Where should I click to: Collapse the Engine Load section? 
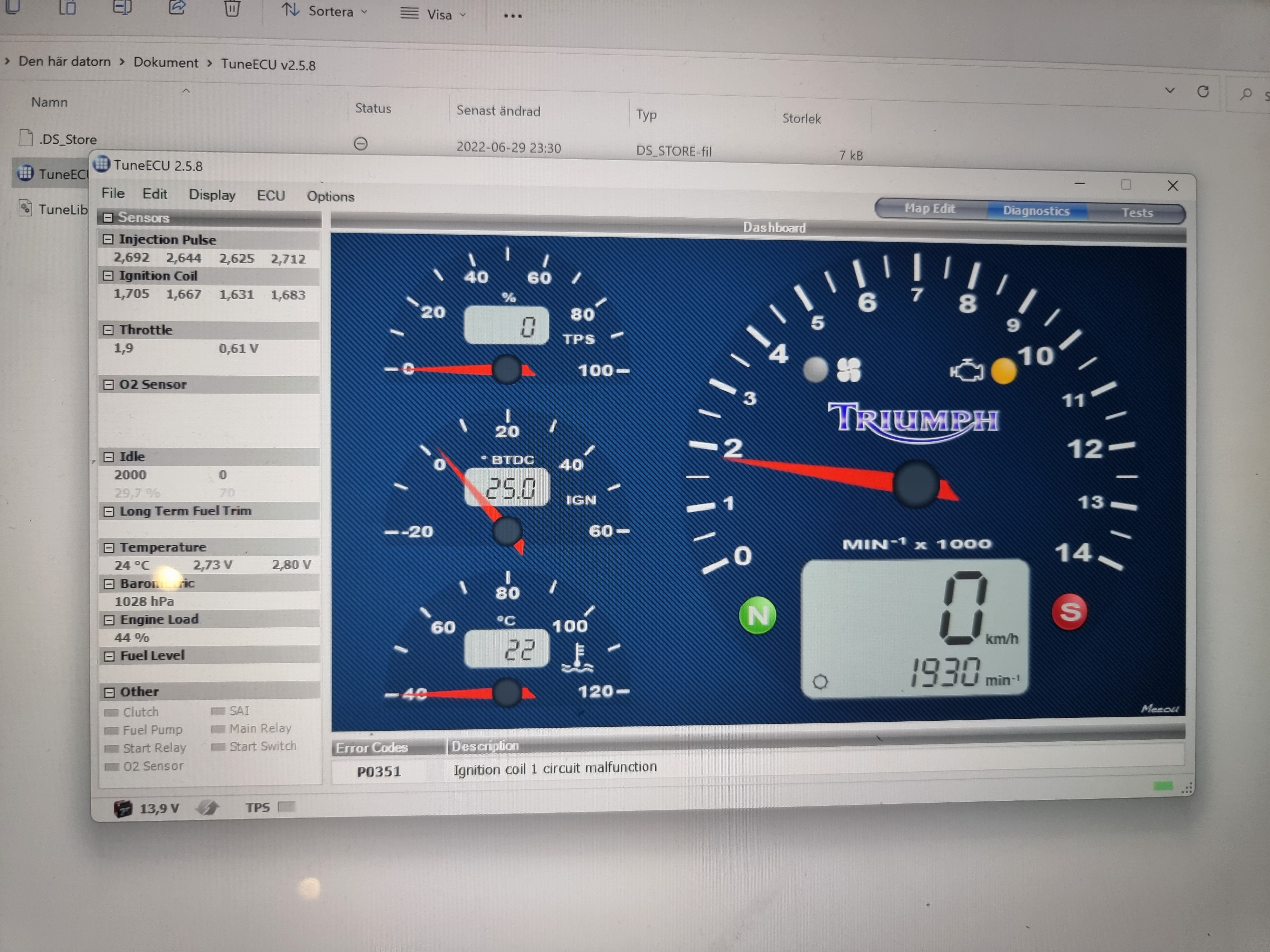[x=109, y=620]
